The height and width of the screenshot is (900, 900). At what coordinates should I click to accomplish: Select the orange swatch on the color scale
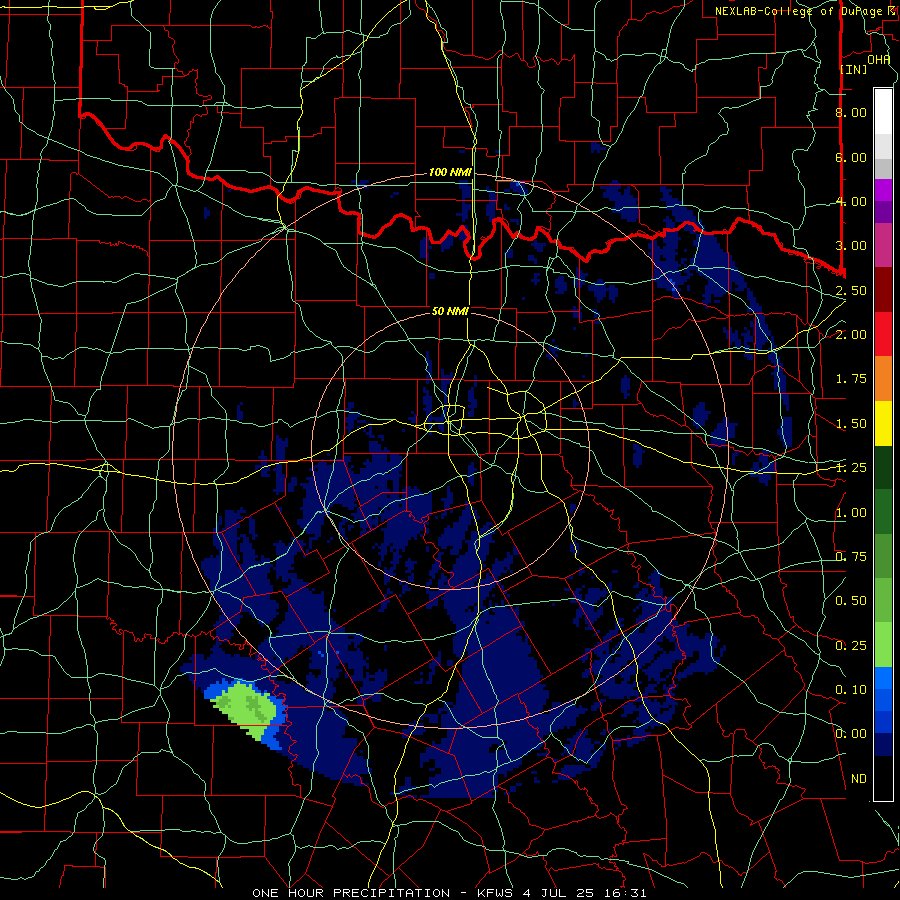[x=883, y=379]
